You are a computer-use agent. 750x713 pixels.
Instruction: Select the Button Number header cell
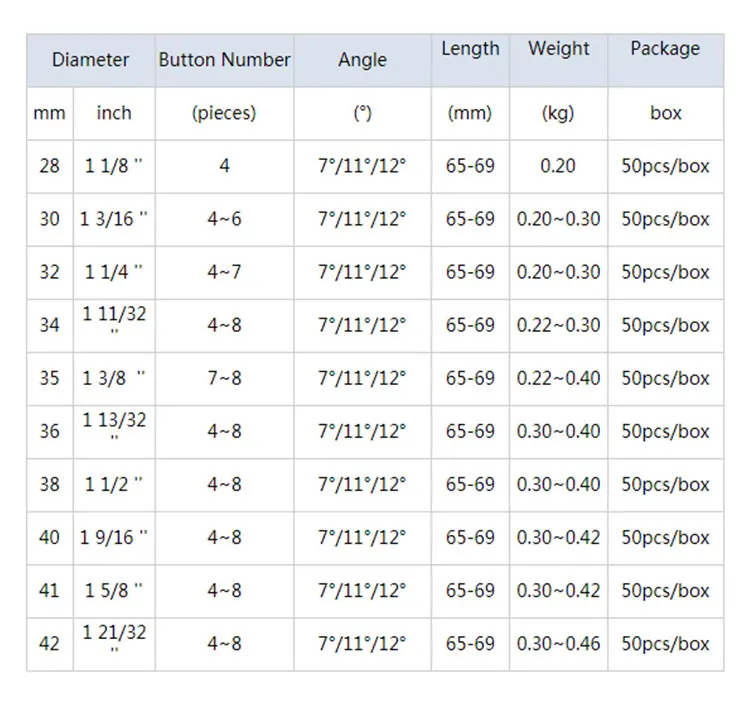(224, 60)
